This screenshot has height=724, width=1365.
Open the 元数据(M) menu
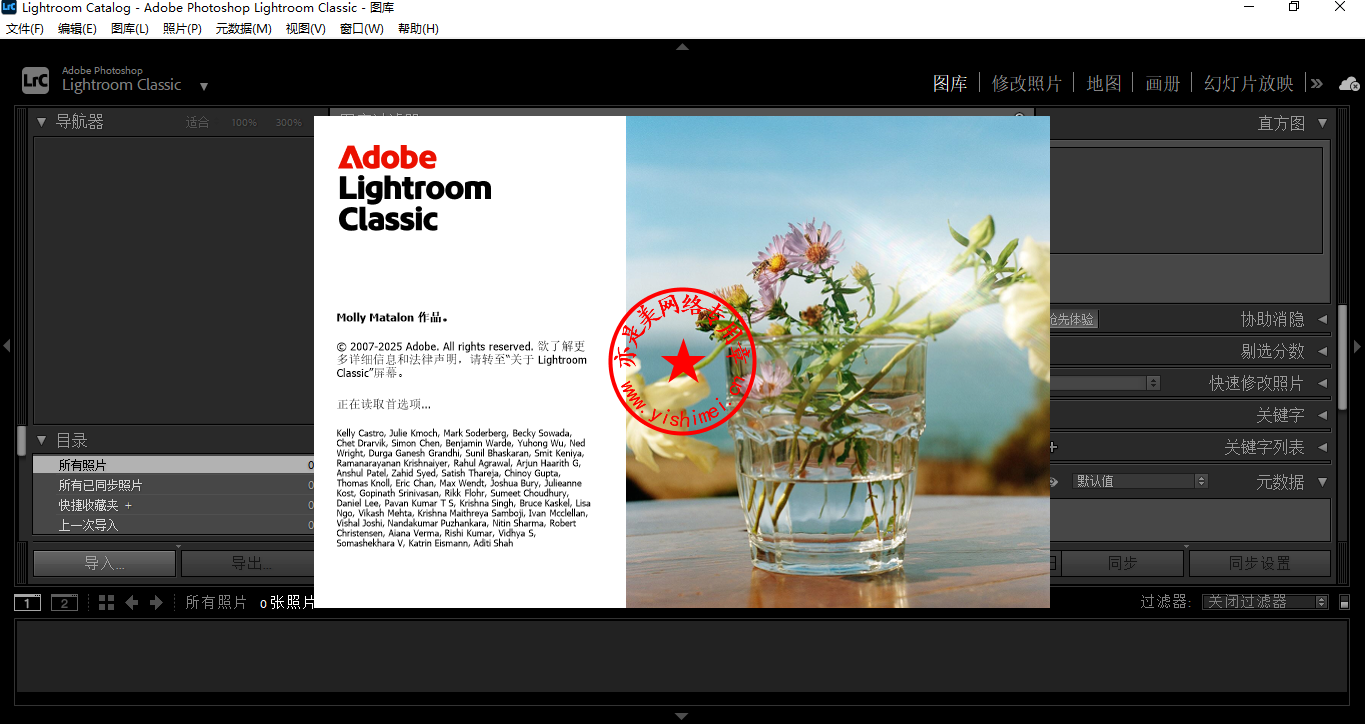(x=243, y=29)
